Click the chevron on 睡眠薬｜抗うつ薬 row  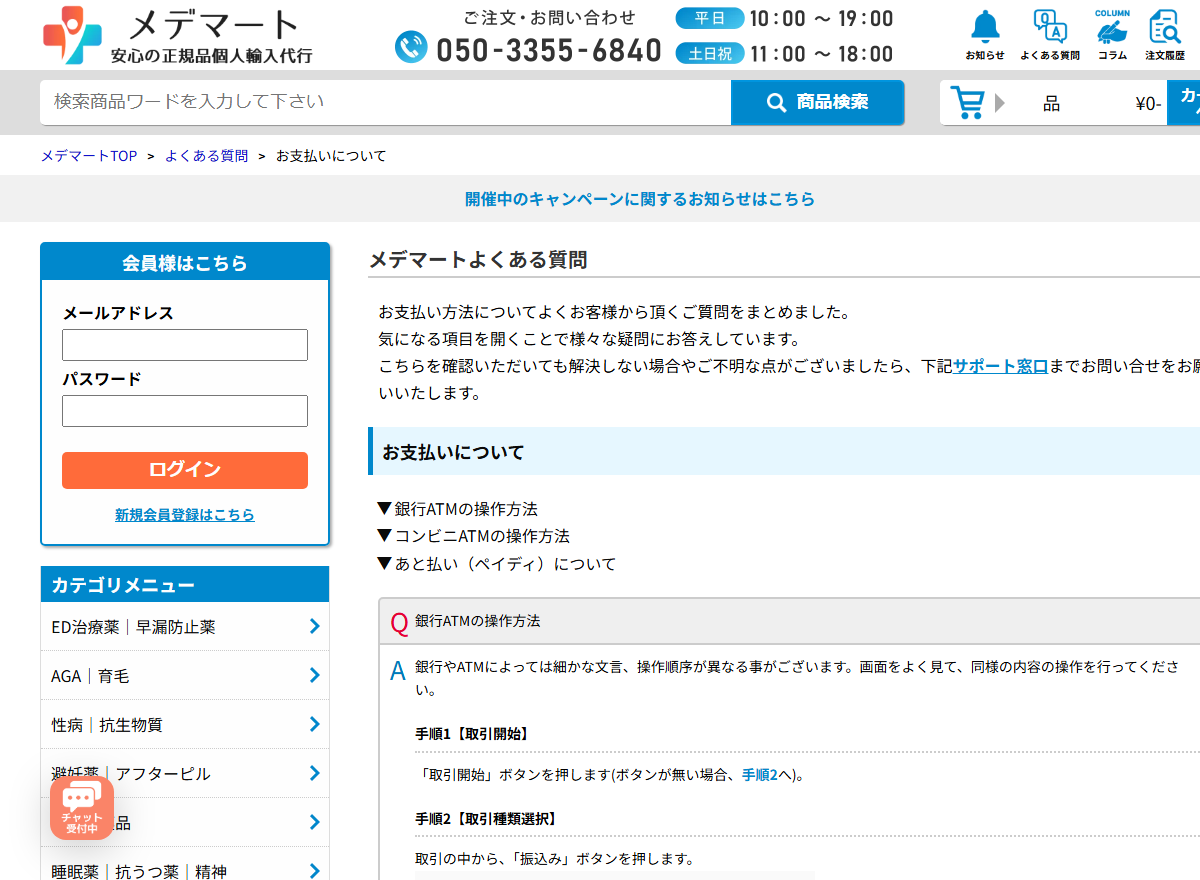pos(314,871)
